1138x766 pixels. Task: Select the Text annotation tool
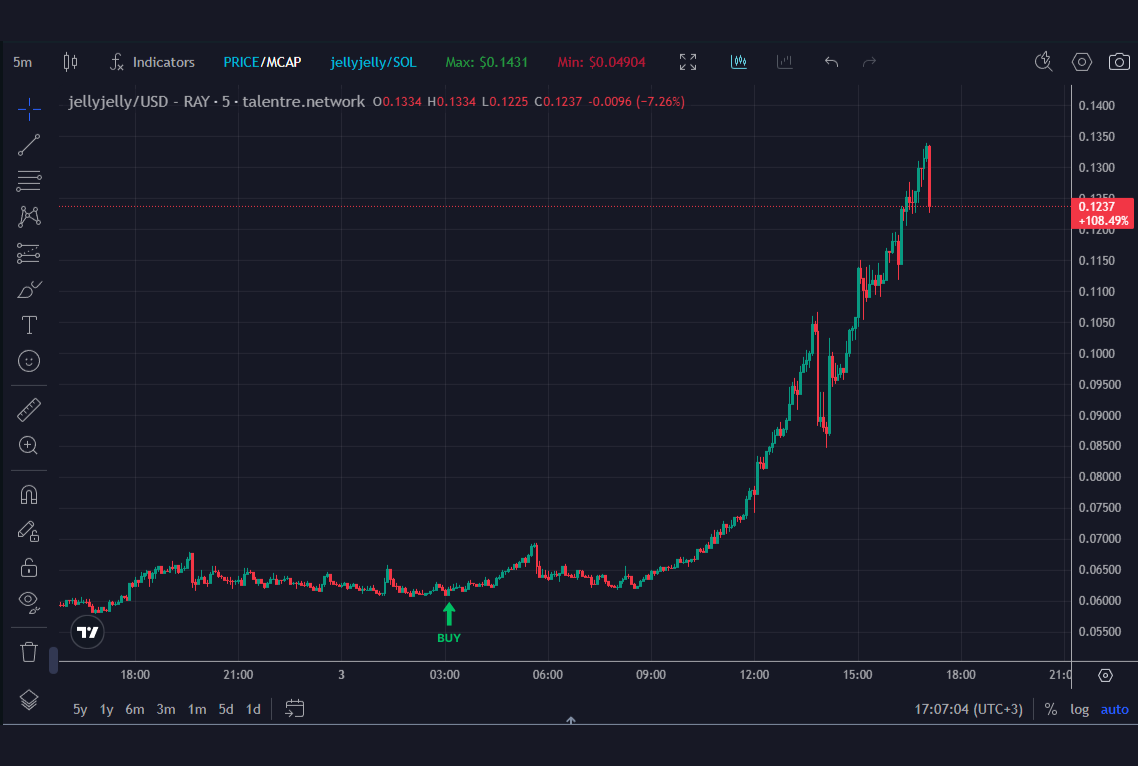[x=29, y=325]
